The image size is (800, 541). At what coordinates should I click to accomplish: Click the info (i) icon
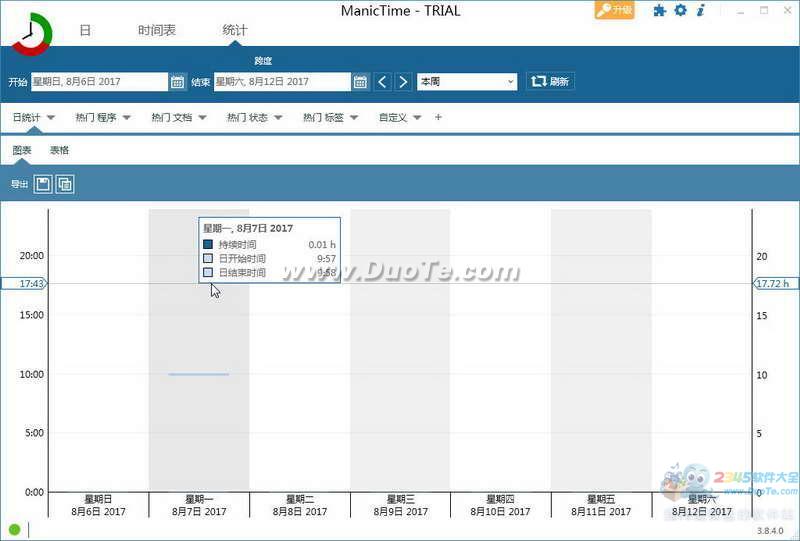(701, 11)
